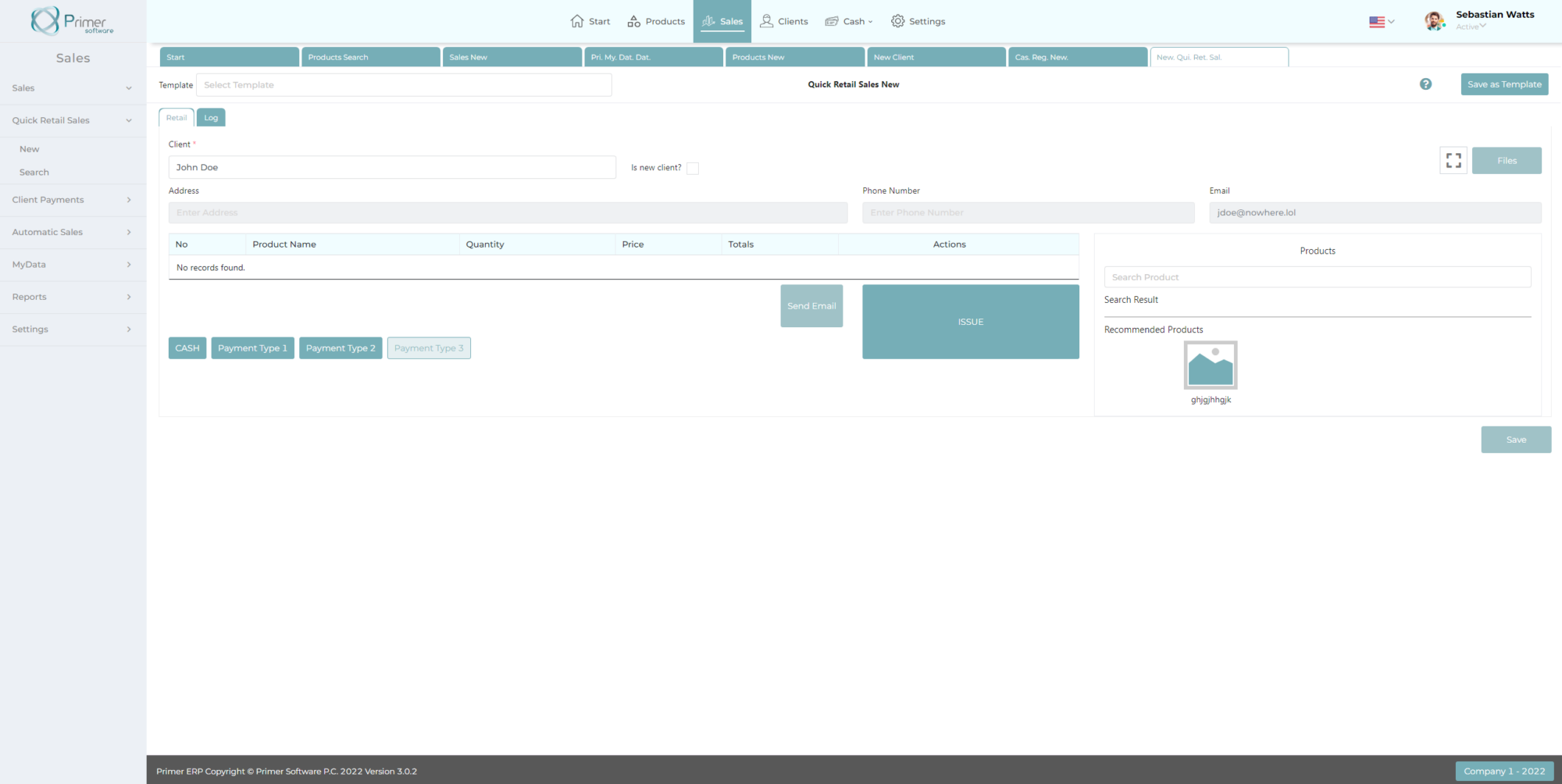Click the Search Product input field

pyautogui.click(x=1317, y=277)
